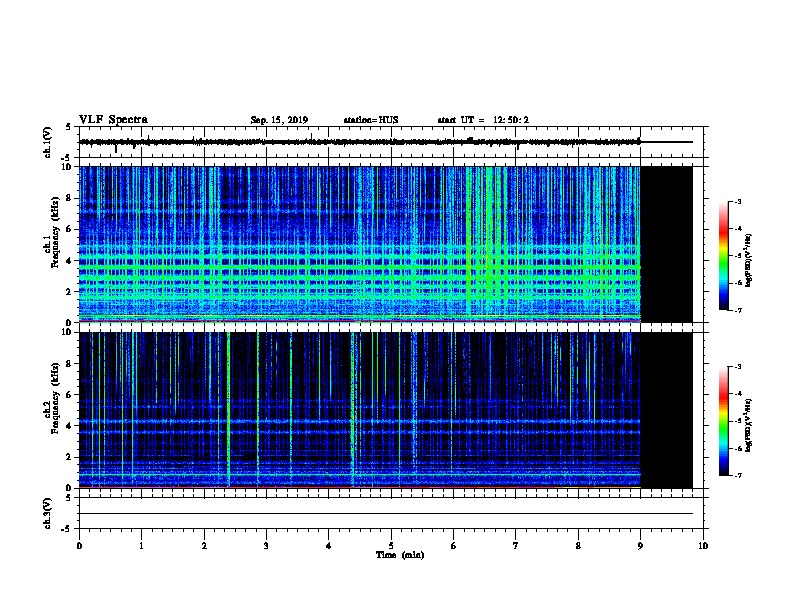
Task: Click the ch.2 spectrogram color bar
Action: click(x=724, y=421)
